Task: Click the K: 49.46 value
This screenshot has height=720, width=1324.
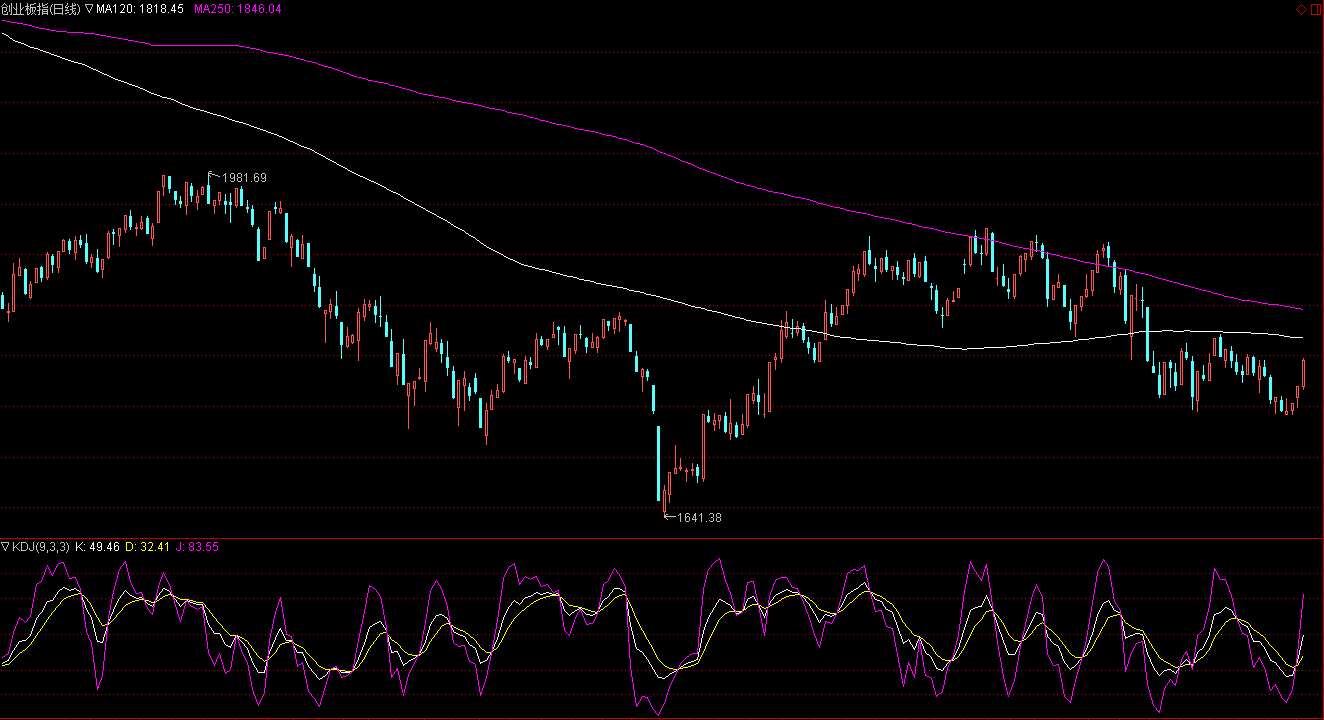Action: [x=98, y=547]
